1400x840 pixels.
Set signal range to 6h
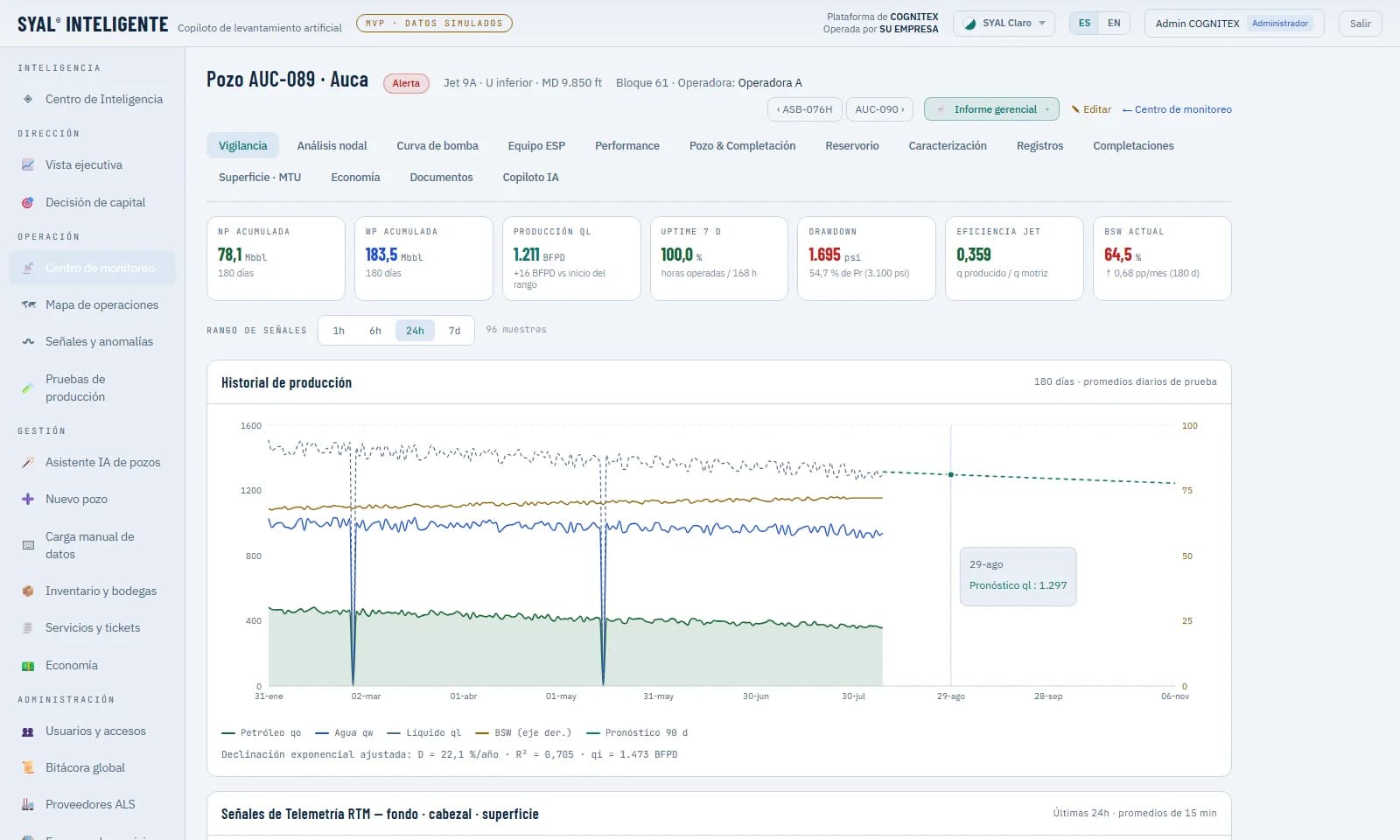coord(375,331)
